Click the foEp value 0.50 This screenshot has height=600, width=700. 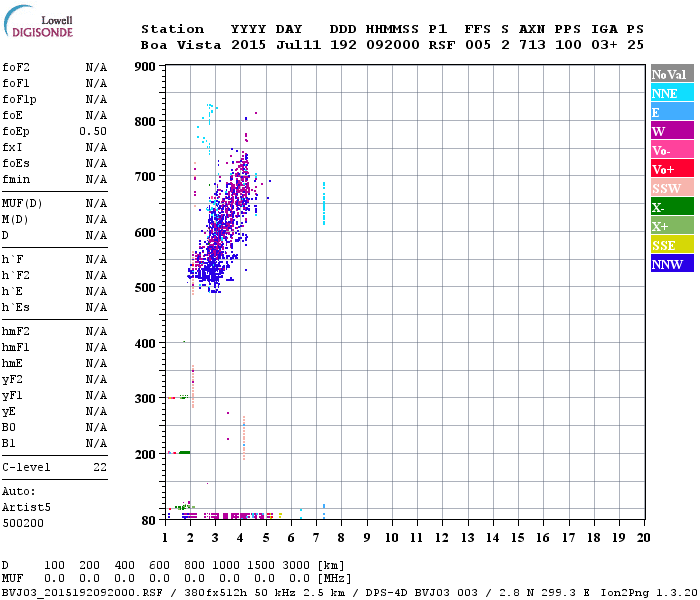point(93,131)
